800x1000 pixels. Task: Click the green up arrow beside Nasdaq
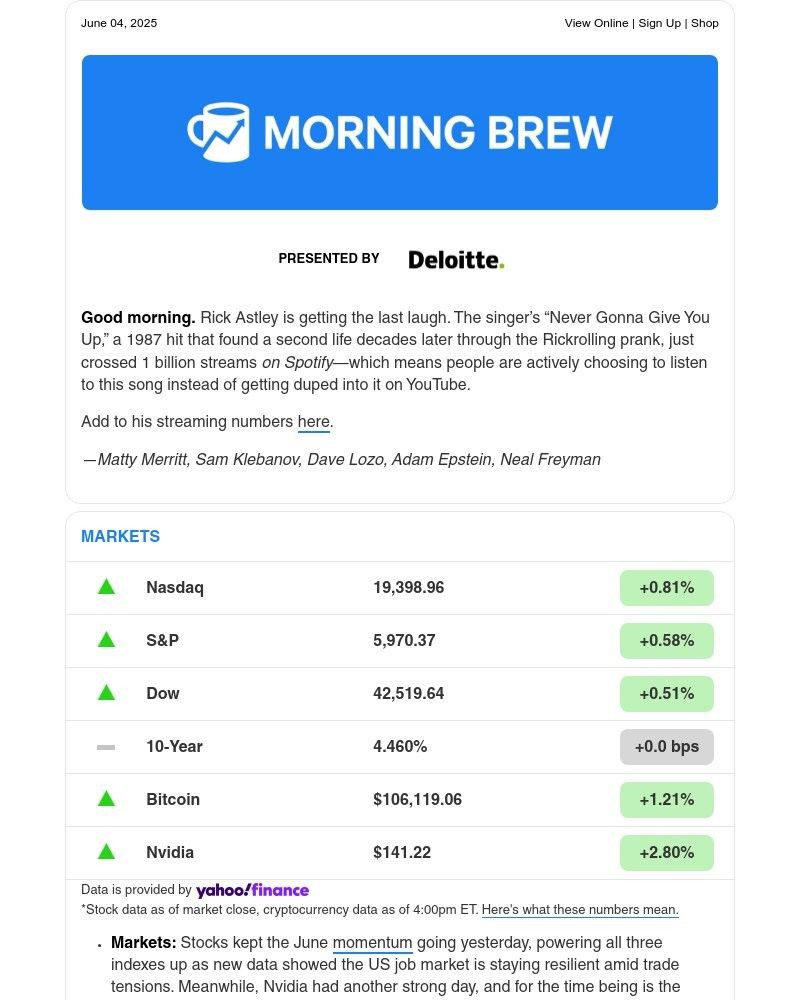[x=107, y=587]
